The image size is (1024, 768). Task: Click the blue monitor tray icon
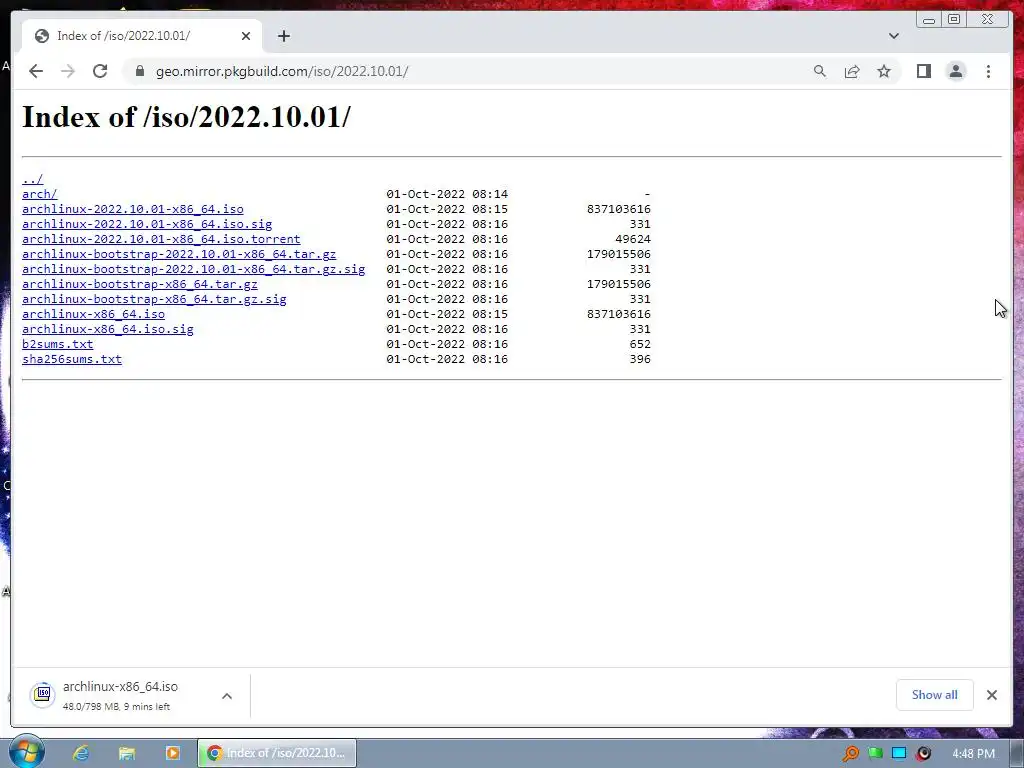pos(899,754)
